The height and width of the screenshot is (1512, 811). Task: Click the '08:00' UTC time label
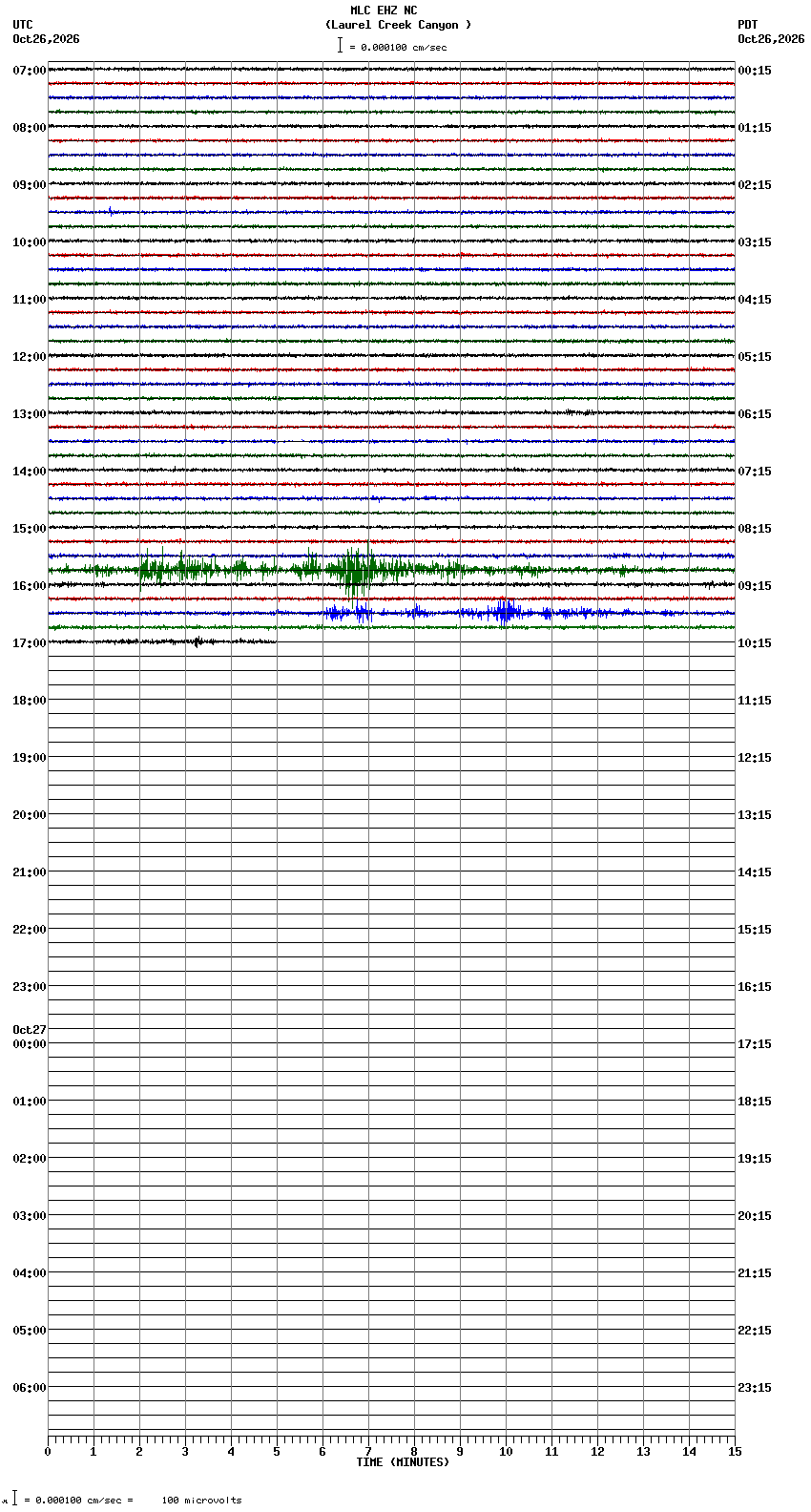click(x=30, y=128)
